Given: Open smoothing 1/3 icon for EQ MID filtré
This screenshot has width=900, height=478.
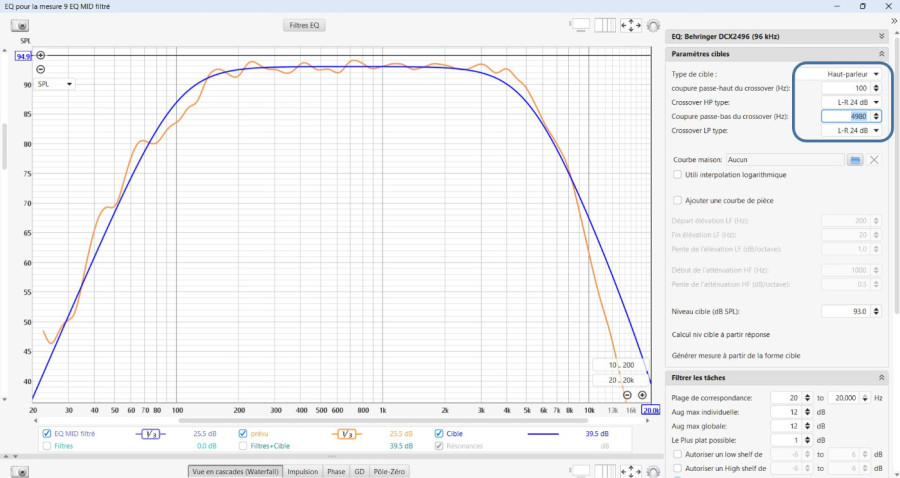Looking at the screenshot, I should [150, 434].
